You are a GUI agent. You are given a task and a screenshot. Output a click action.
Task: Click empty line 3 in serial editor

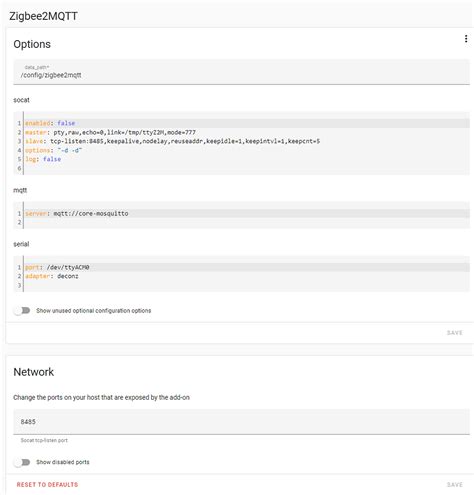[247, 285]
